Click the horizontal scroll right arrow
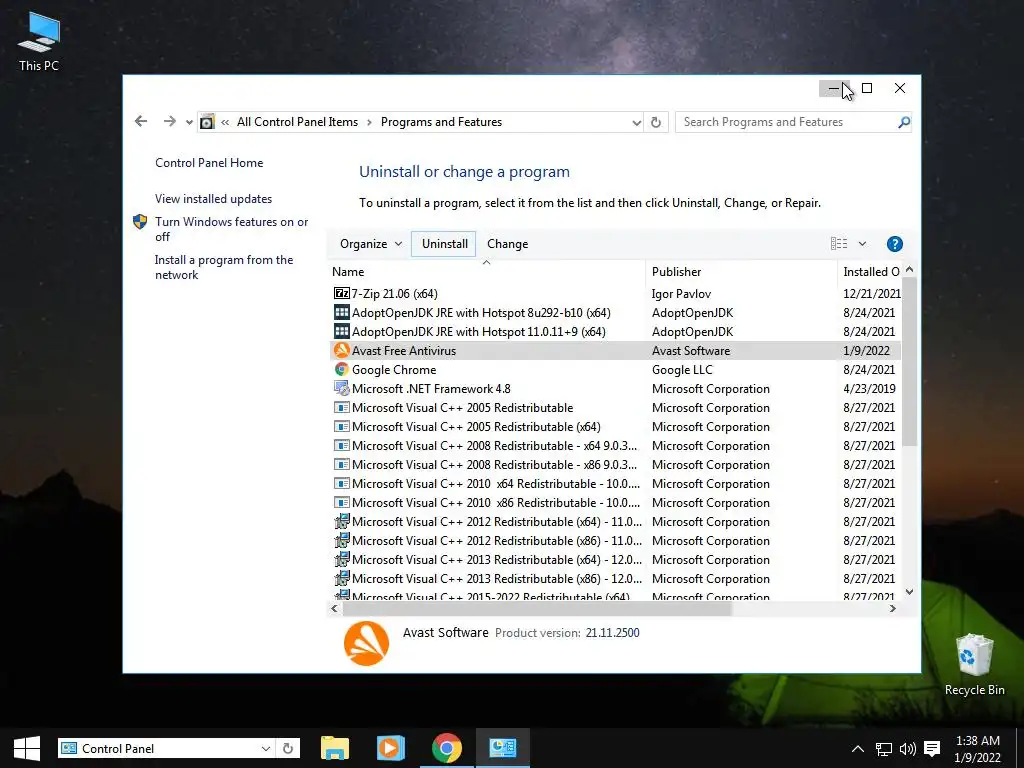Image resolution: width=1024 pixels, height=768 pixels. (x=892, y=609)
